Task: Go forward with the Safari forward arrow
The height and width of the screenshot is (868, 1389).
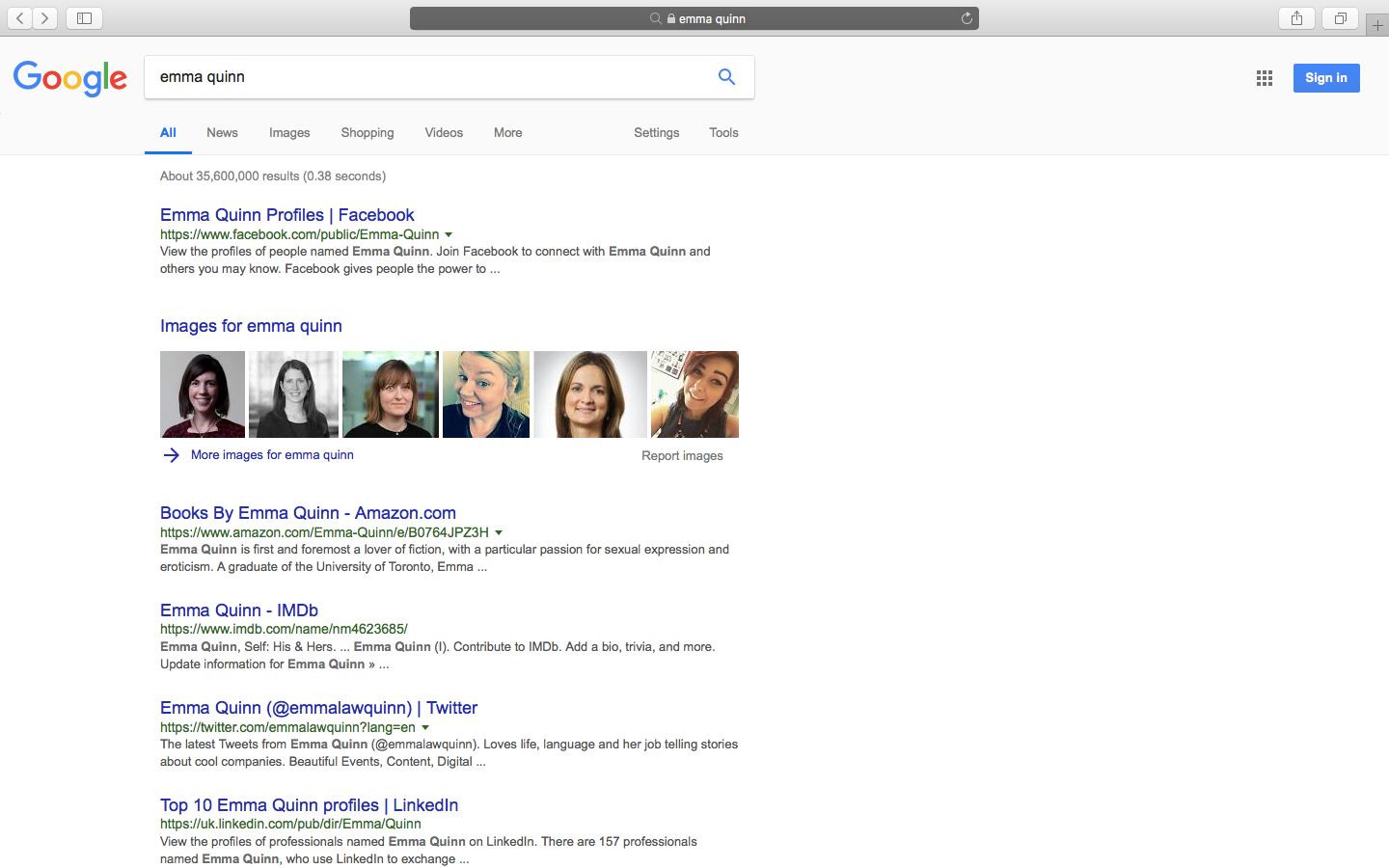Action: point(44,18)
